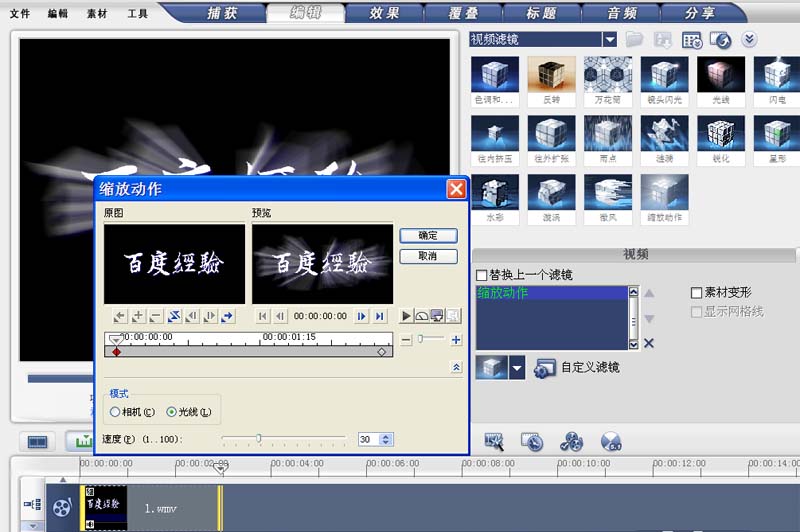This screenshot has height=532, width=800.
Task: Switch to the 捕获 step tab
Action: tap(222, 13)
